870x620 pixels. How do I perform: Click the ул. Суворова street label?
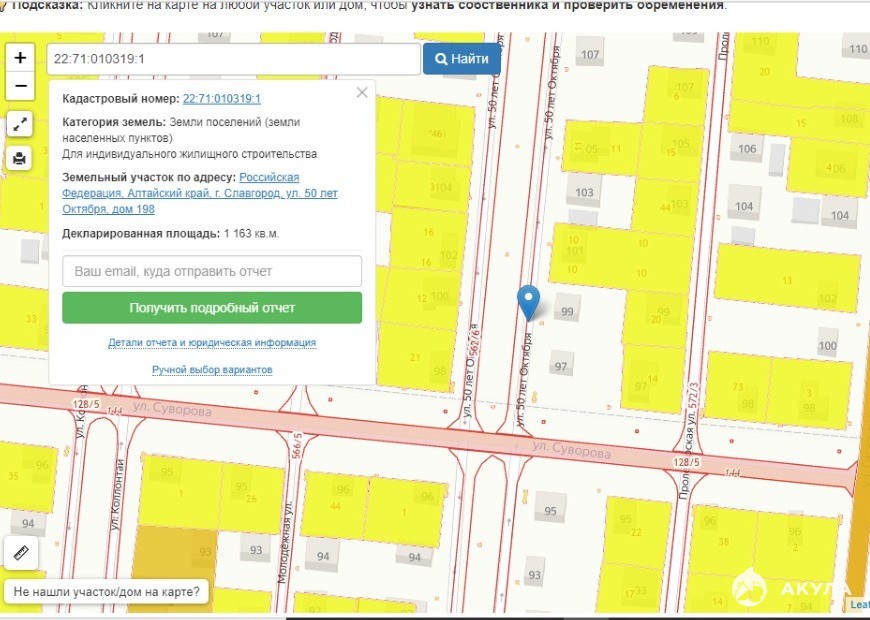pos(571,452)
